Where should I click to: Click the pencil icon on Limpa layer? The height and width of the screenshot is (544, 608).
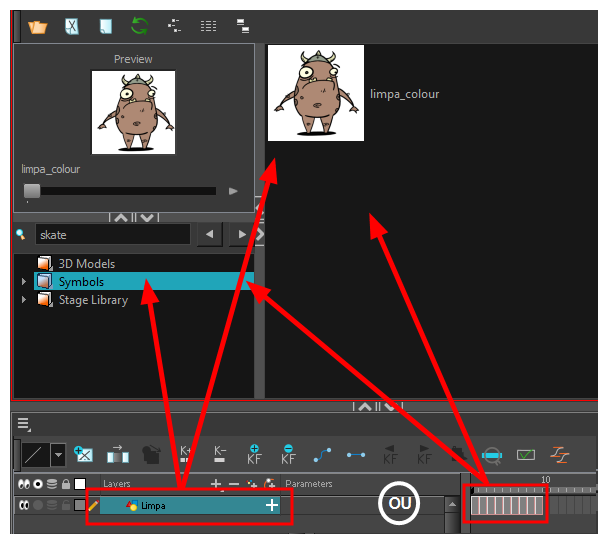click(x=93, y=505)
